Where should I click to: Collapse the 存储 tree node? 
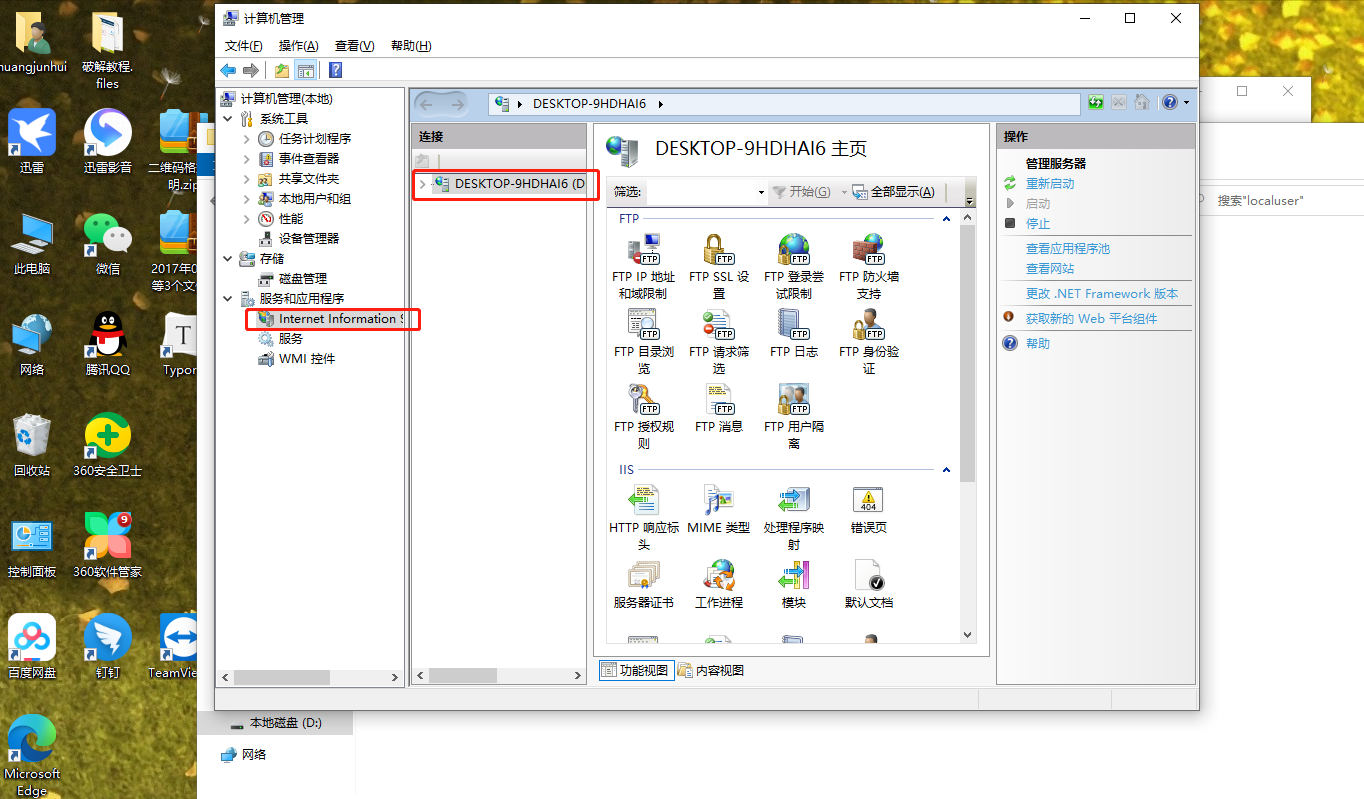pyautogui.click(x=228, y=258)
